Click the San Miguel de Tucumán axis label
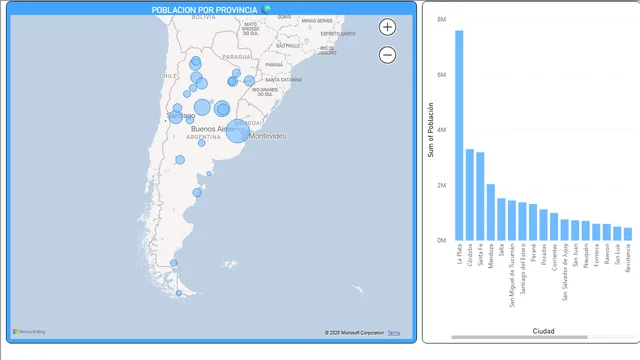The image size is (640, 360). click(x=512, y=276)
